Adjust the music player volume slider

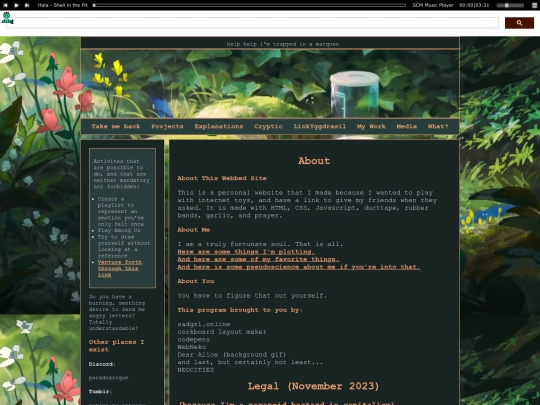510,5
